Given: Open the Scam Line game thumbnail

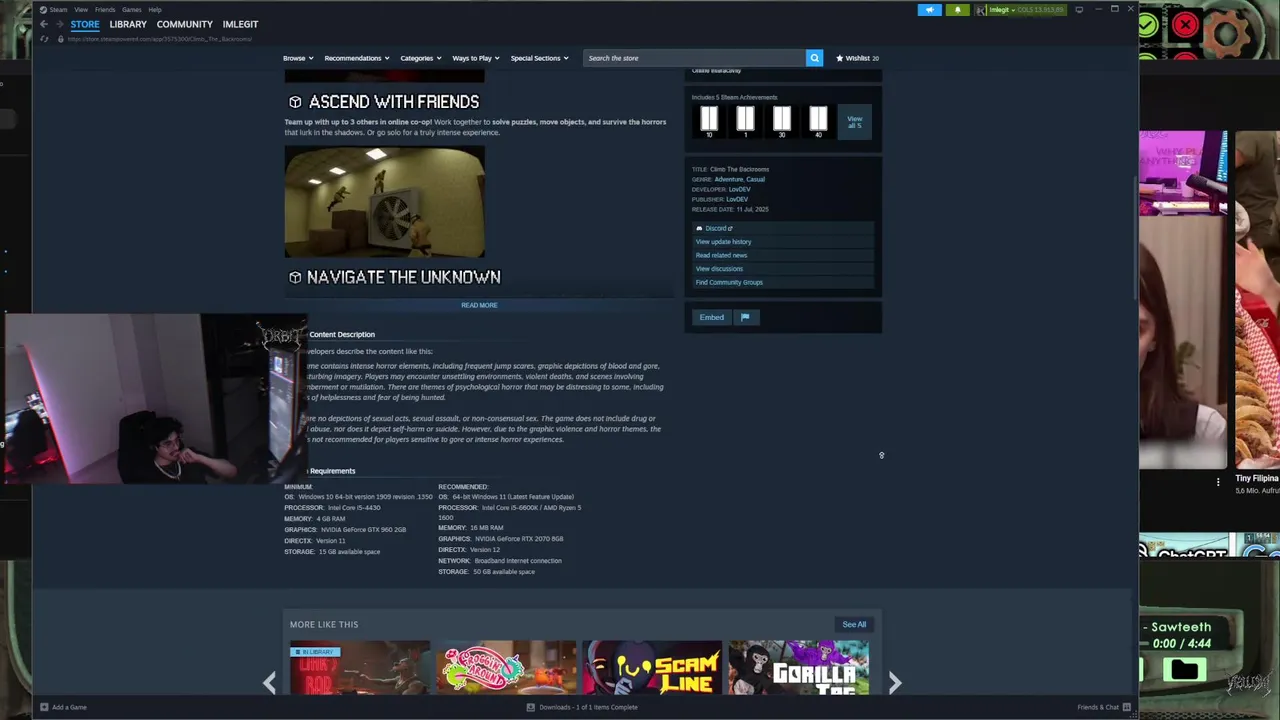Looking at the screenshot, I should coord(652,667).
